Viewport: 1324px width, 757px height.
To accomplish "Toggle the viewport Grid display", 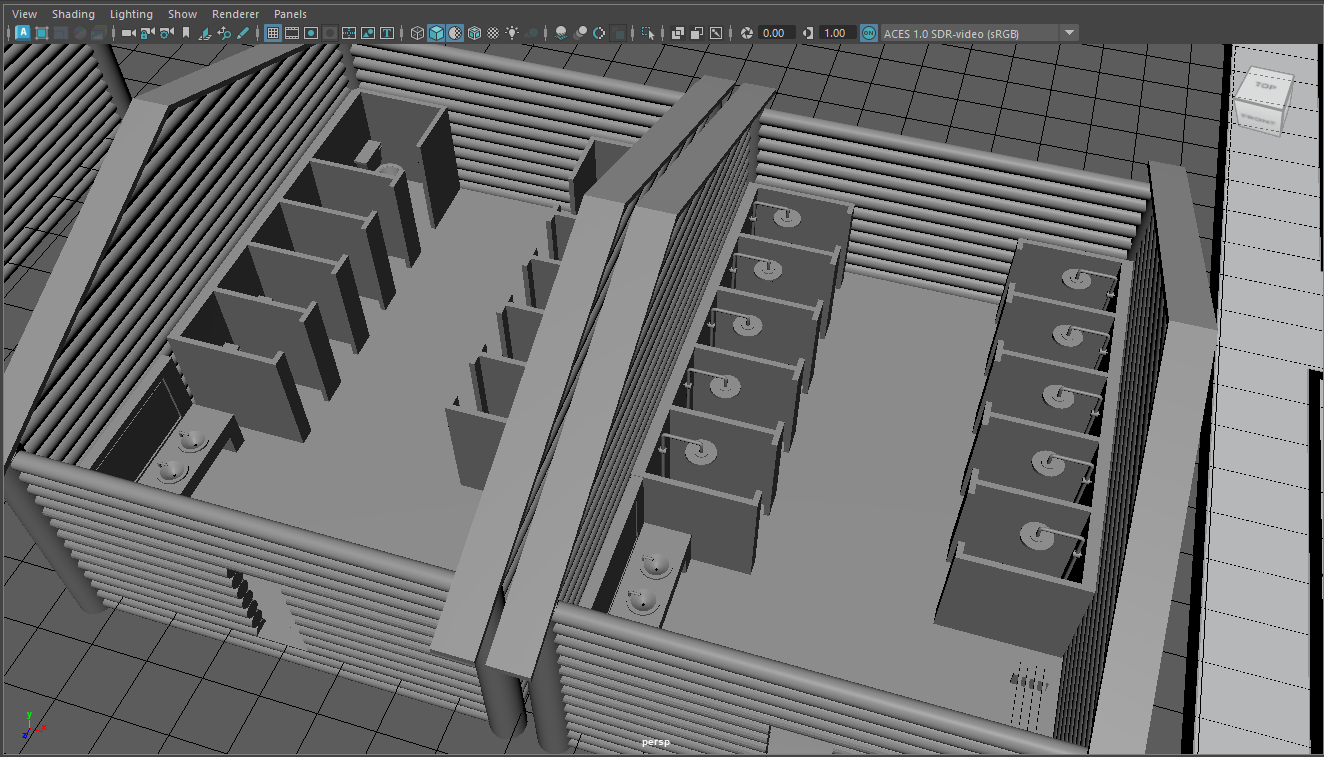I will pyautogui.click(x=272, y=33).
